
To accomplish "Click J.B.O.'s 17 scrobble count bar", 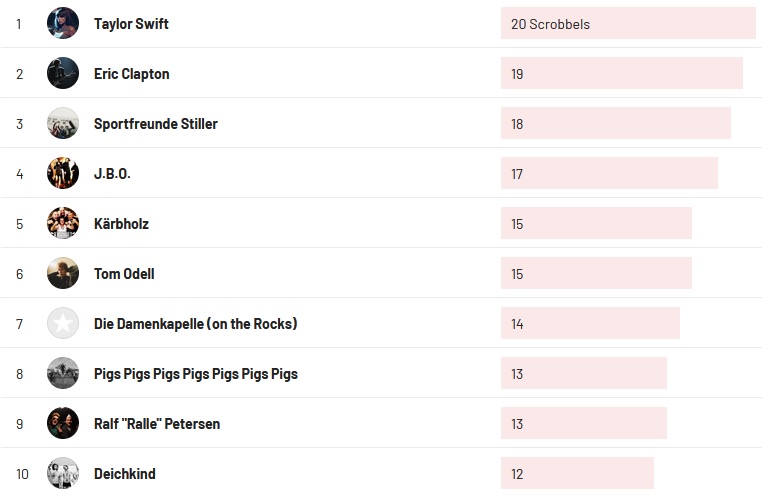I will pos(609,173).
